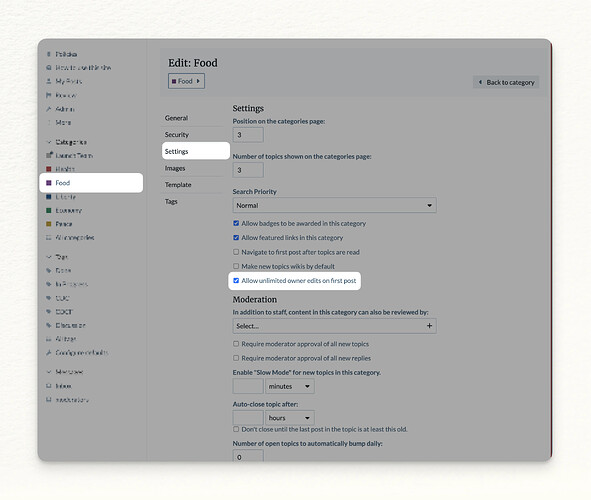591x500 pixels.
Task: Click the inbox icon beside Inbox
Action: click(x=49, y=386)
